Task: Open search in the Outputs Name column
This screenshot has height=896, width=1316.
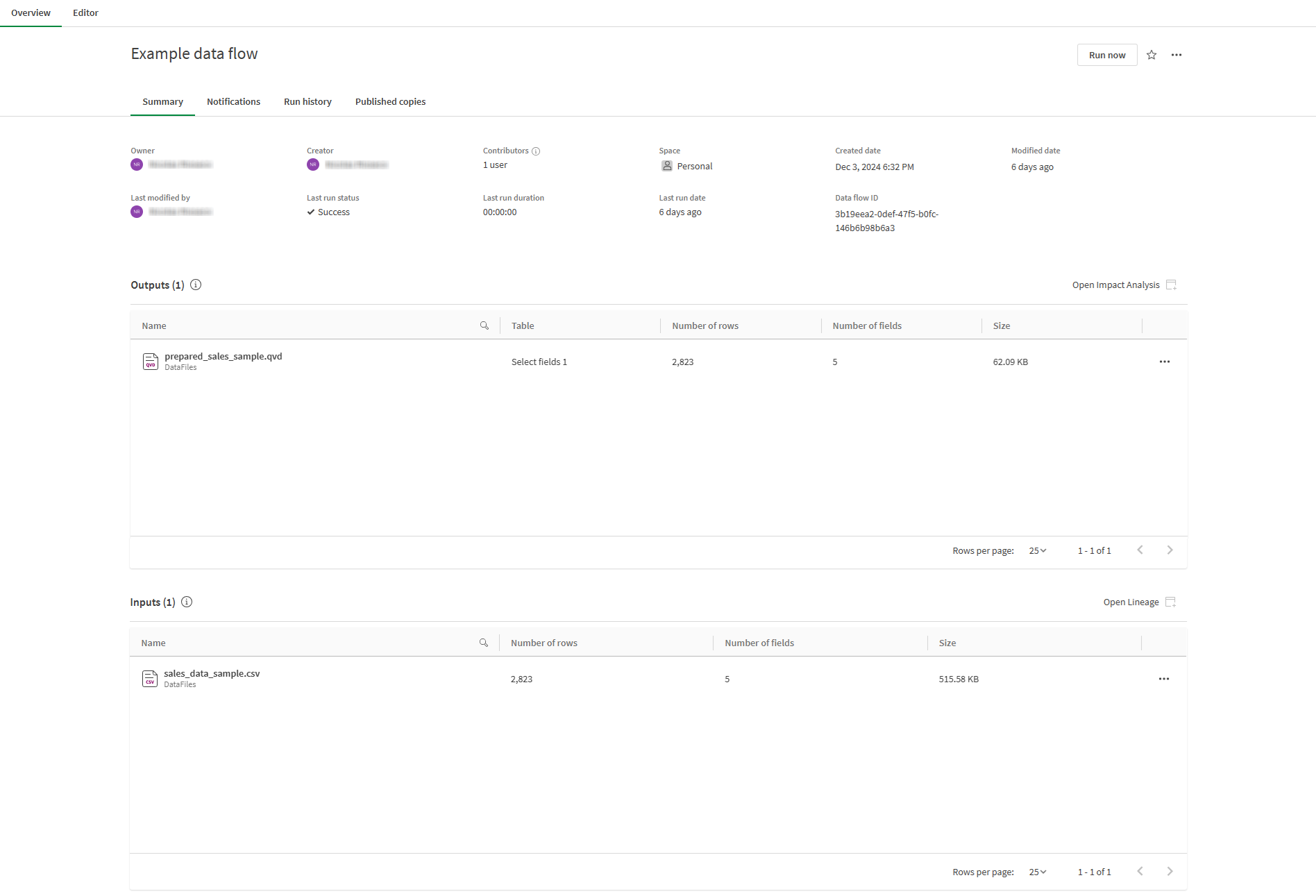Action: point(484,325)
